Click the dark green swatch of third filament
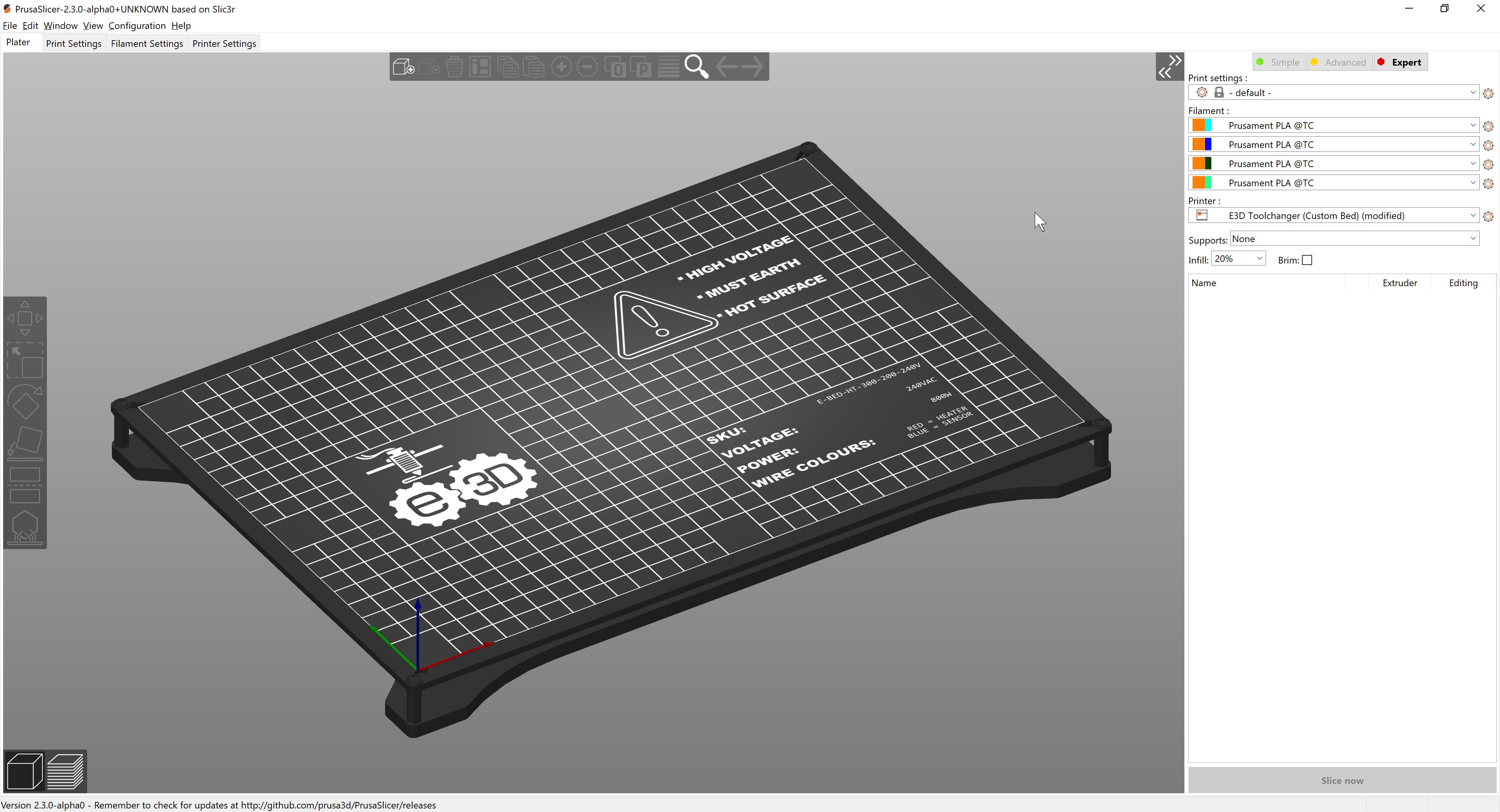This screenshot has width=1500, height=812. (1208, 164)
